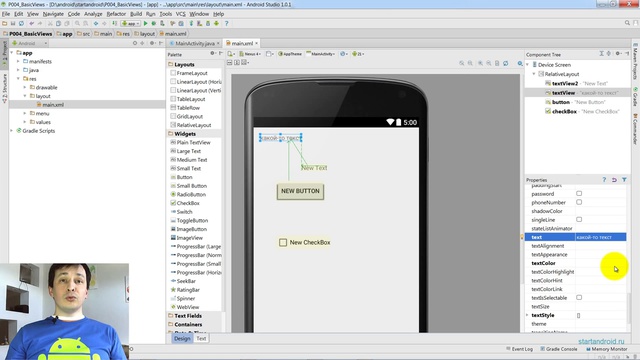The image size is (640, 360).
Task: Click the Project panel gear settings icon
Action: (x=152, y=43)
